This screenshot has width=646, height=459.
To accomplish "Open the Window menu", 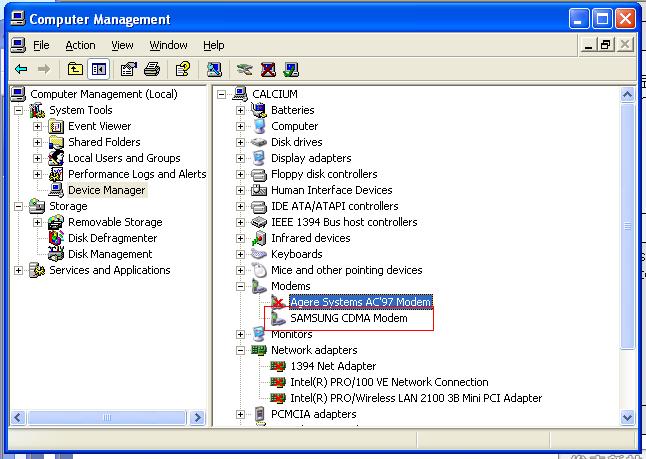I will (x=168, y=45).
